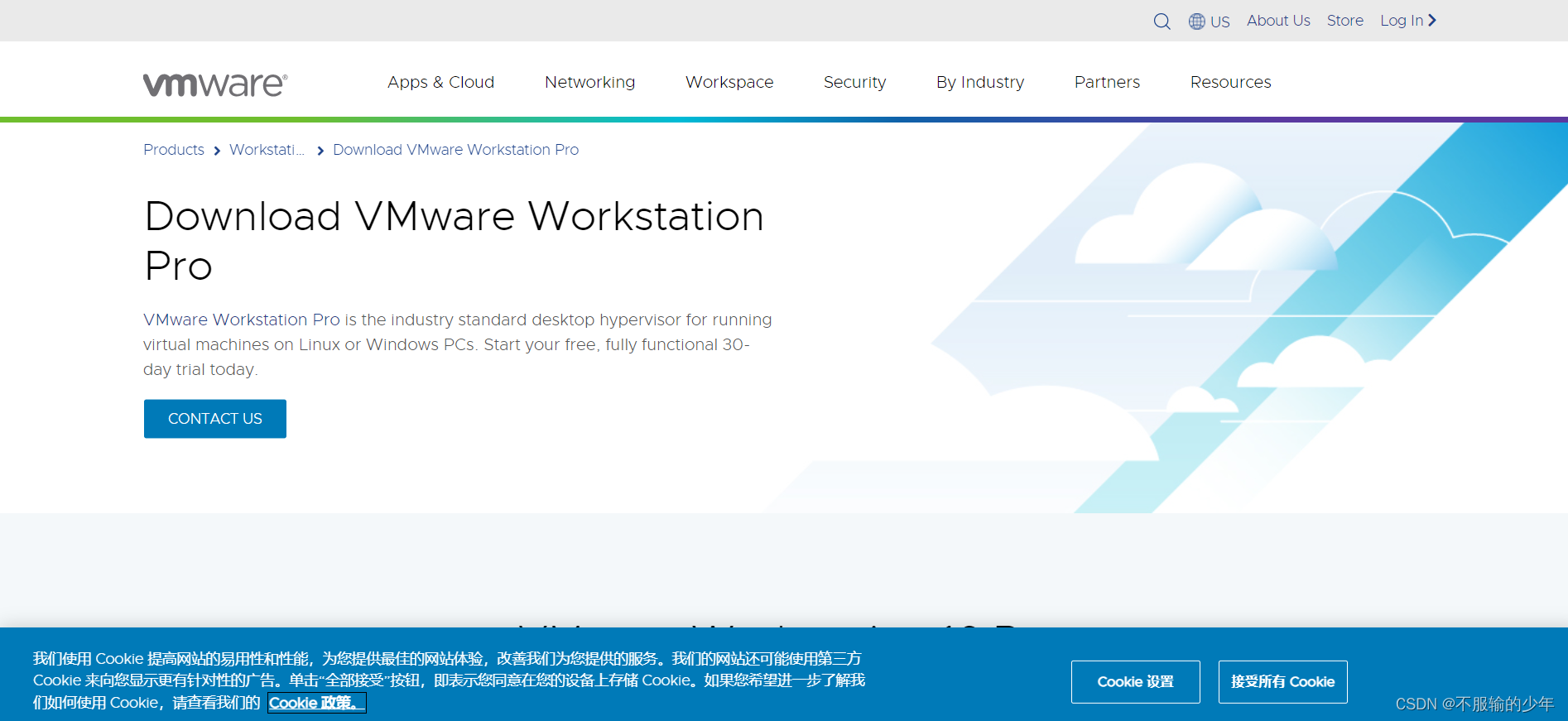Click the globe region icon

[x=1196, y=22]
